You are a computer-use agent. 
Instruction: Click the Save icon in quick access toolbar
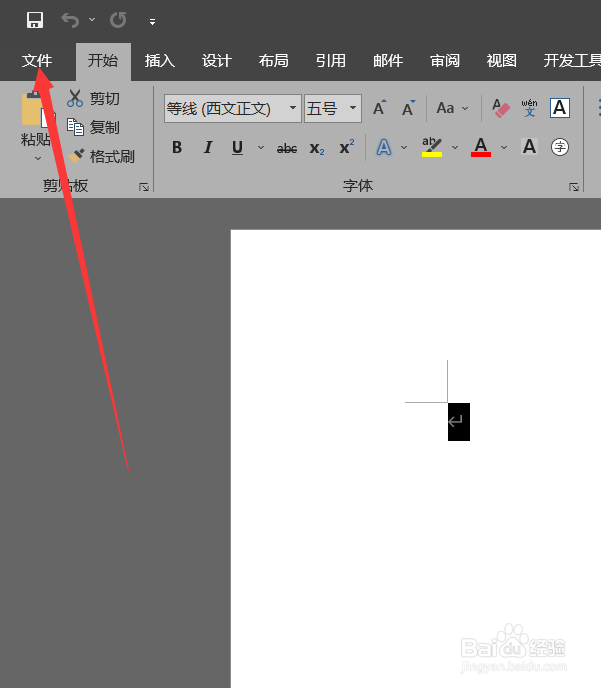[35, 20]
